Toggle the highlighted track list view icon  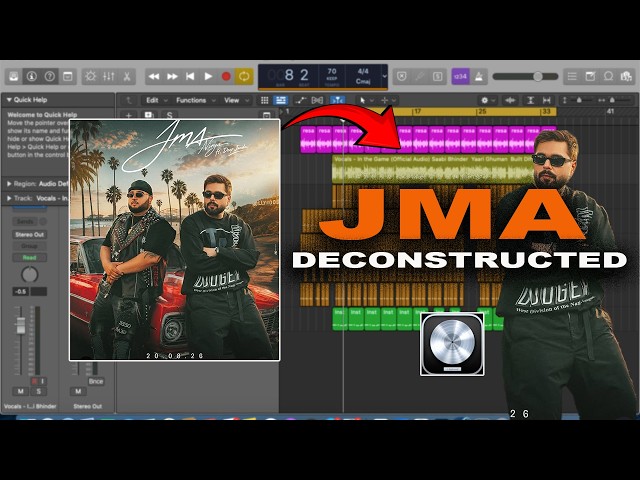point(280,100)
